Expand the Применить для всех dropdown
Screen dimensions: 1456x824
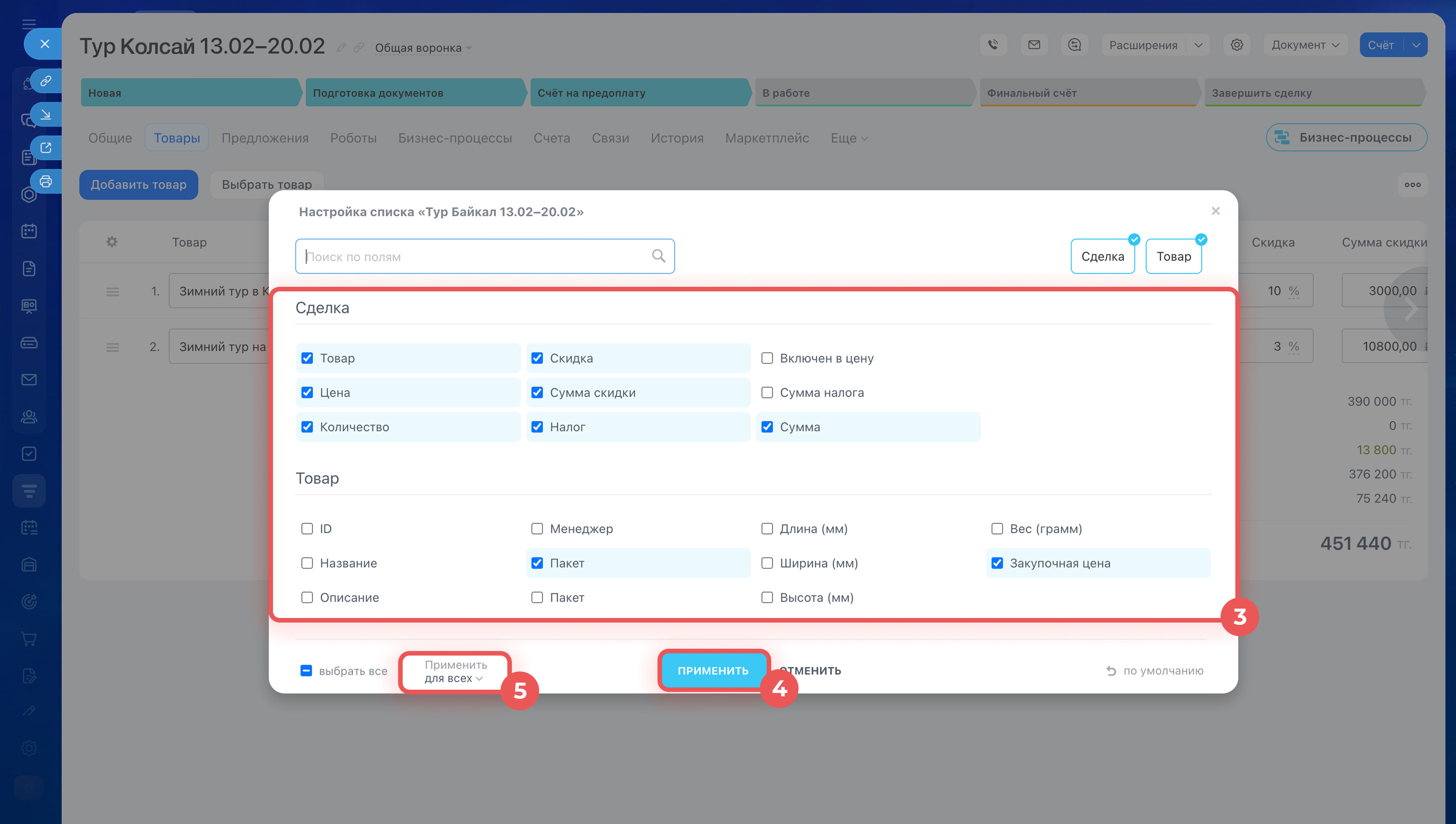coord(455,671)
